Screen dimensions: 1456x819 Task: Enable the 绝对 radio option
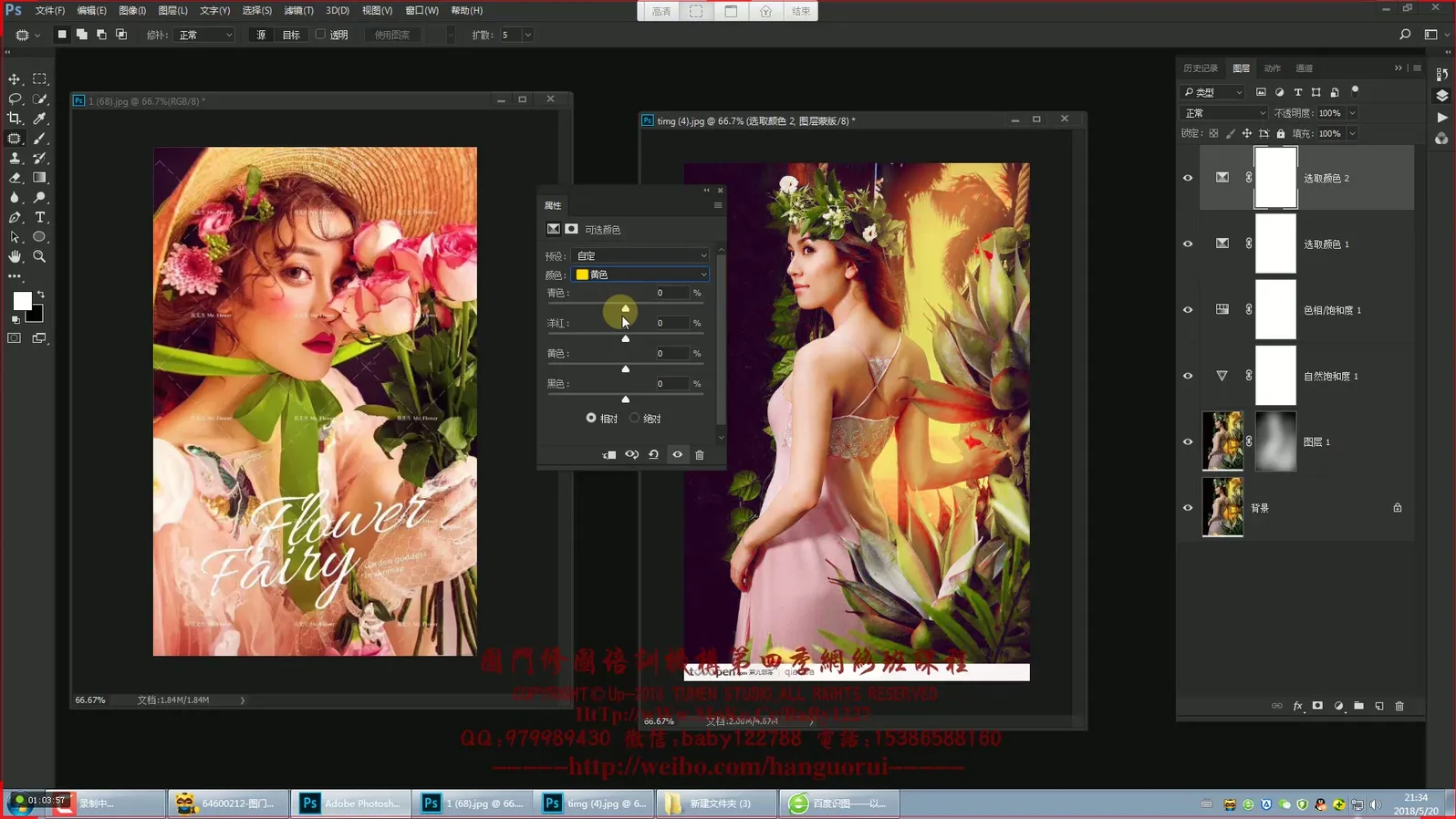(635, 418)
